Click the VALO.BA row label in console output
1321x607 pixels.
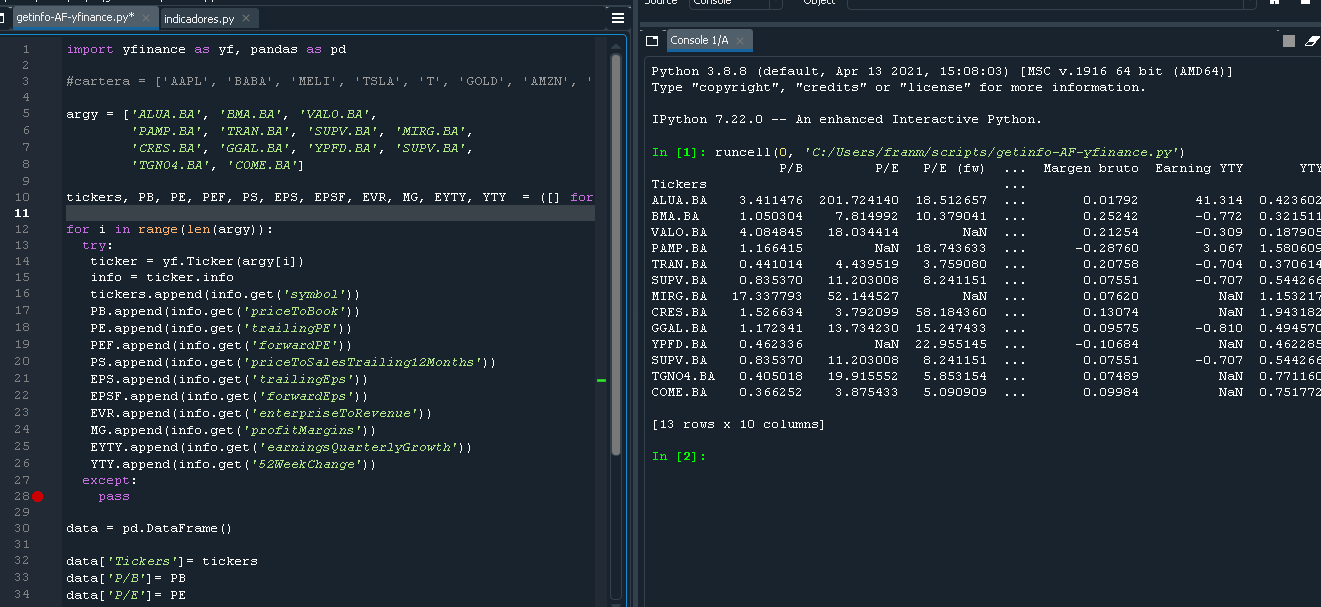coord(679,232)
